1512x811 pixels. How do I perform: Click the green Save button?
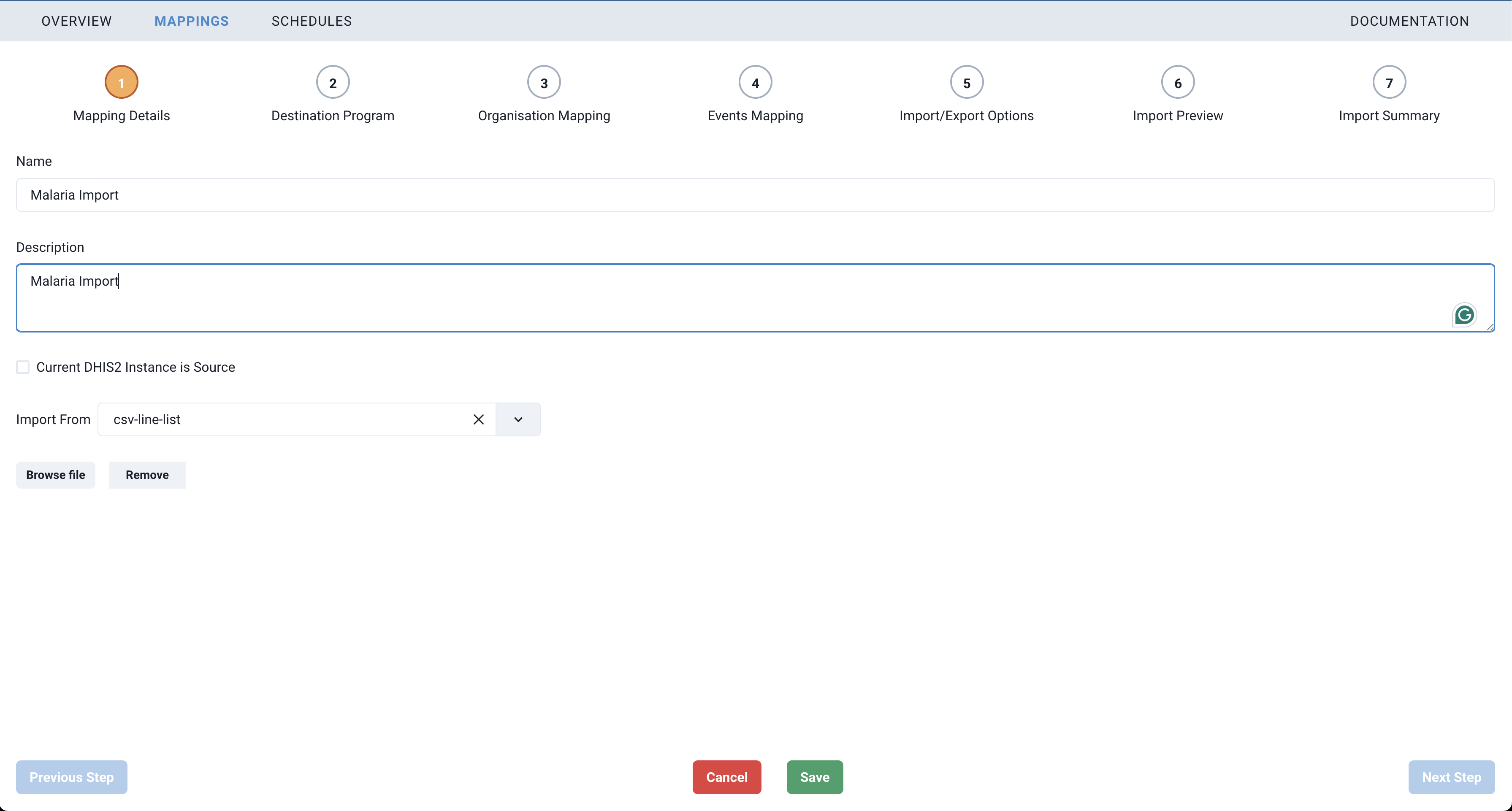coord(815,777)
